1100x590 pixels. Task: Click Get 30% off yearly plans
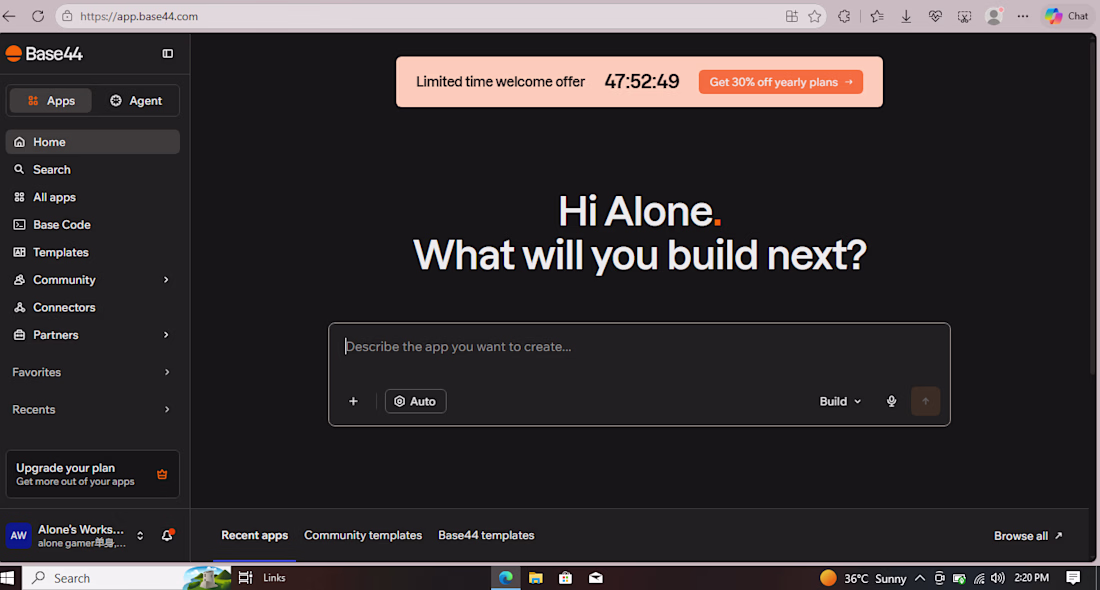coord(781,82)
